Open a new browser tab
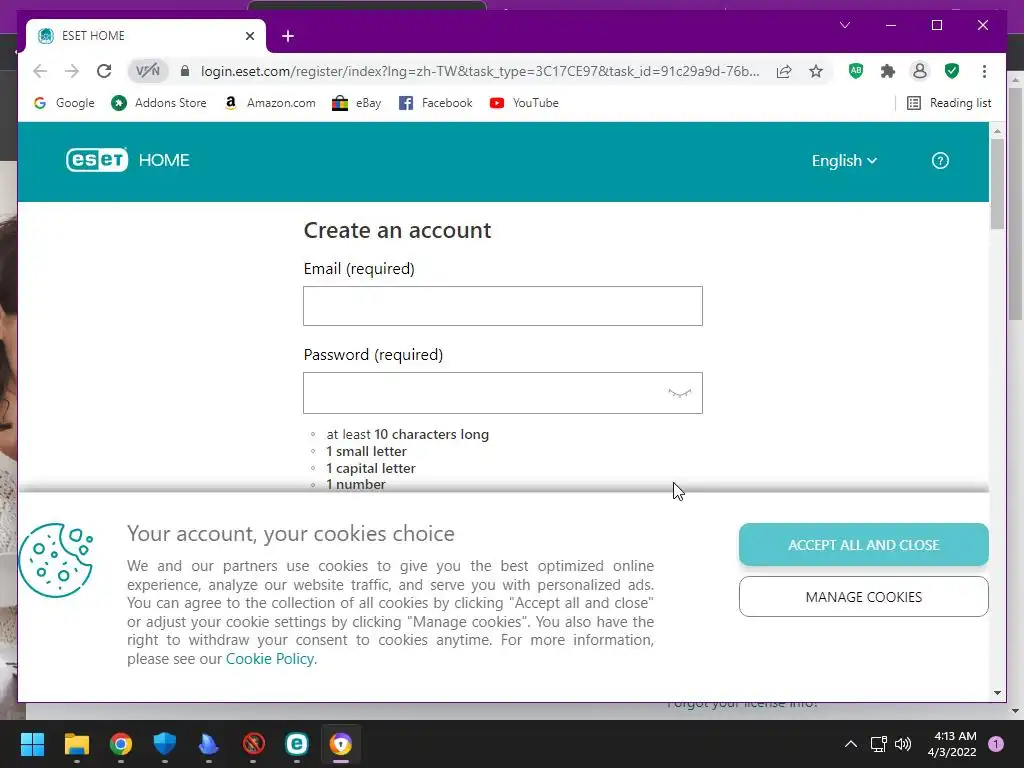 pos(288,36)
